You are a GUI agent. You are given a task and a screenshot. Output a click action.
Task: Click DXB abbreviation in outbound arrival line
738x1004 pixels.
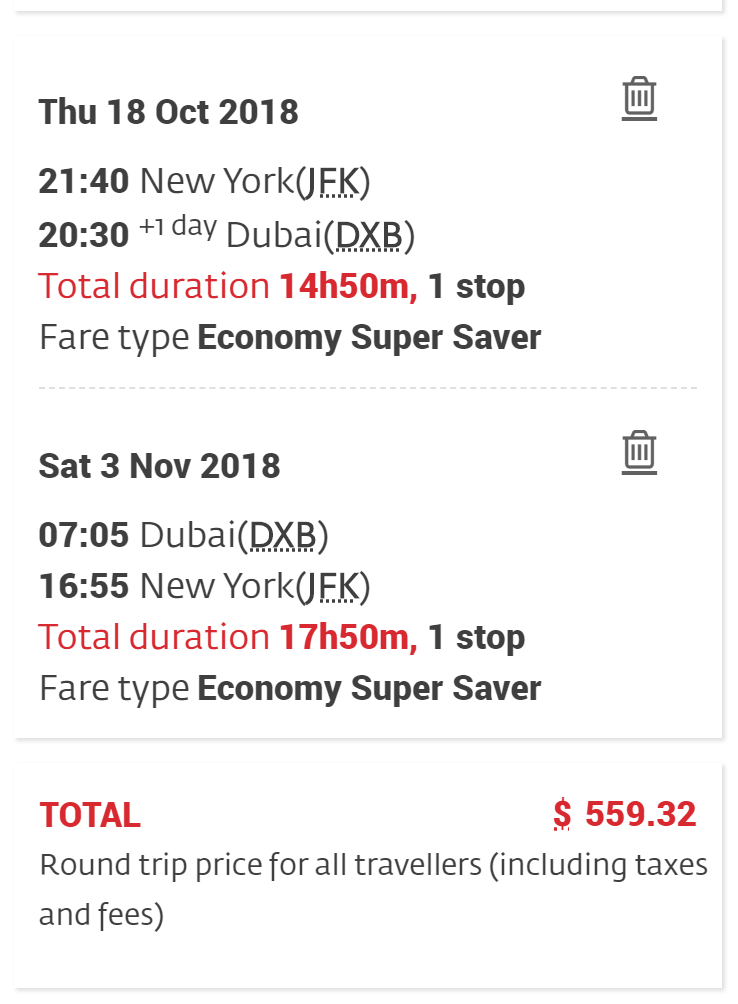[369, 235]
